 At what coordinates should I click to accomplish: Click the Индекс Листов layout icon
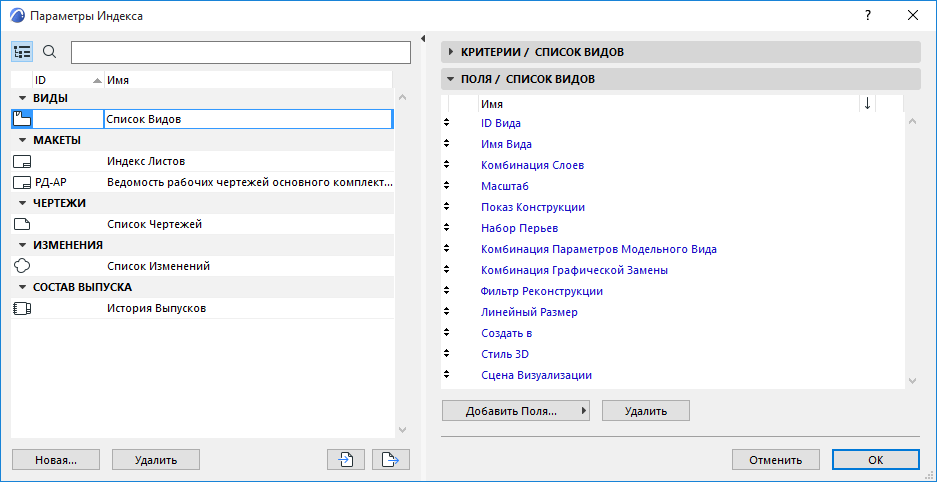tap(22, 161)
